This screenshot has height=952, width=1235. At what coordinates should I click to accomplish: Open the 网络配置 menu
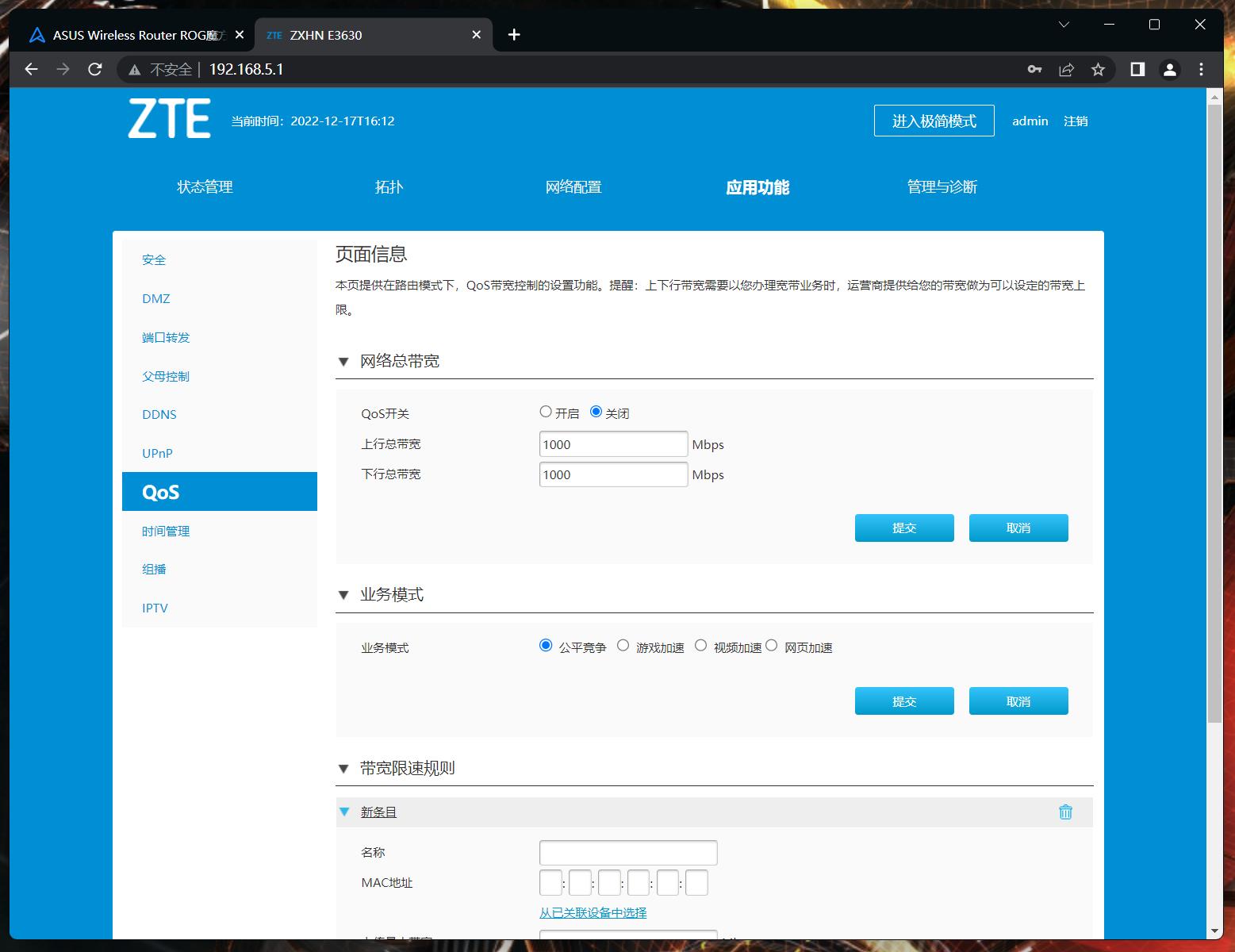(x=574, y=187)
